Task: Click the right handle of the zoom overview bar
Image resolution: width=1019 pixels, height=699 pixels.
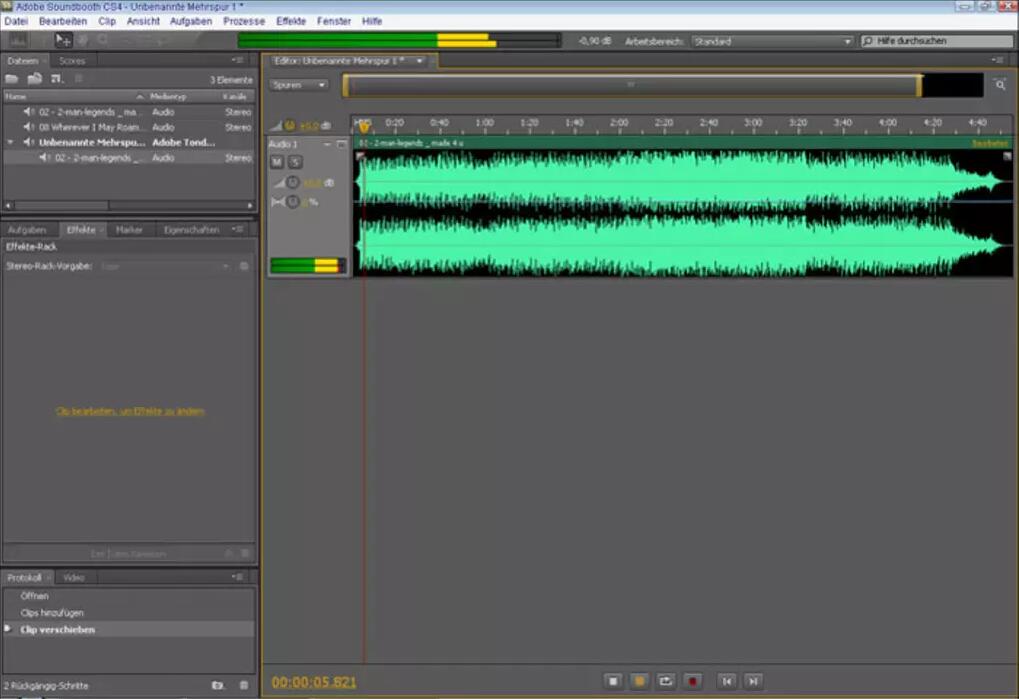Action: (x=919, y=85)
